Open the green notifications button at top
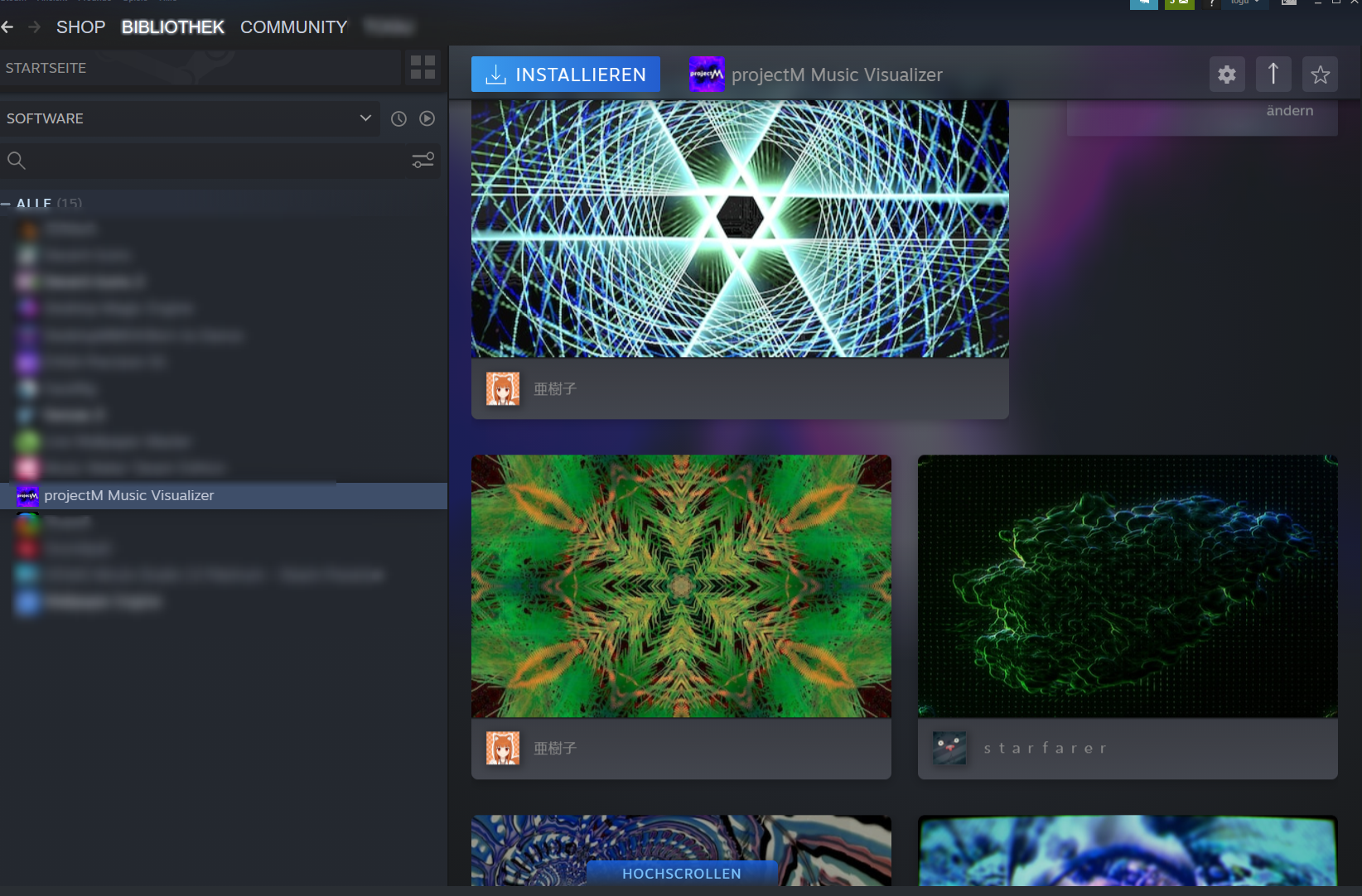This screenshot has width=1362, height=896. pos(1180,4)
